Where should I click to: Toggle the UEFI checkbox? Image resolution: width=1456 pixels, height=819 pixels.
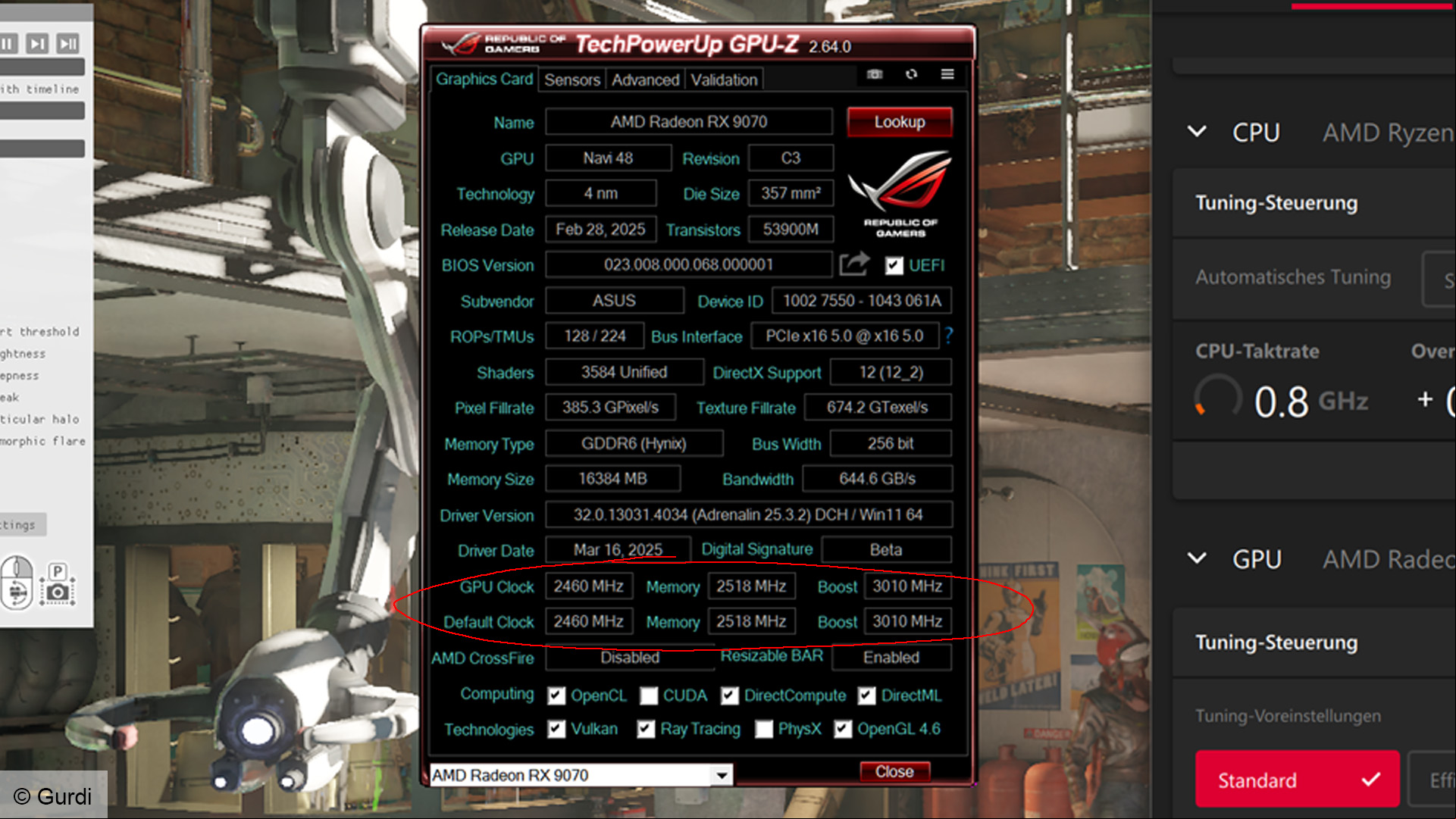click(x=894, y=265)
